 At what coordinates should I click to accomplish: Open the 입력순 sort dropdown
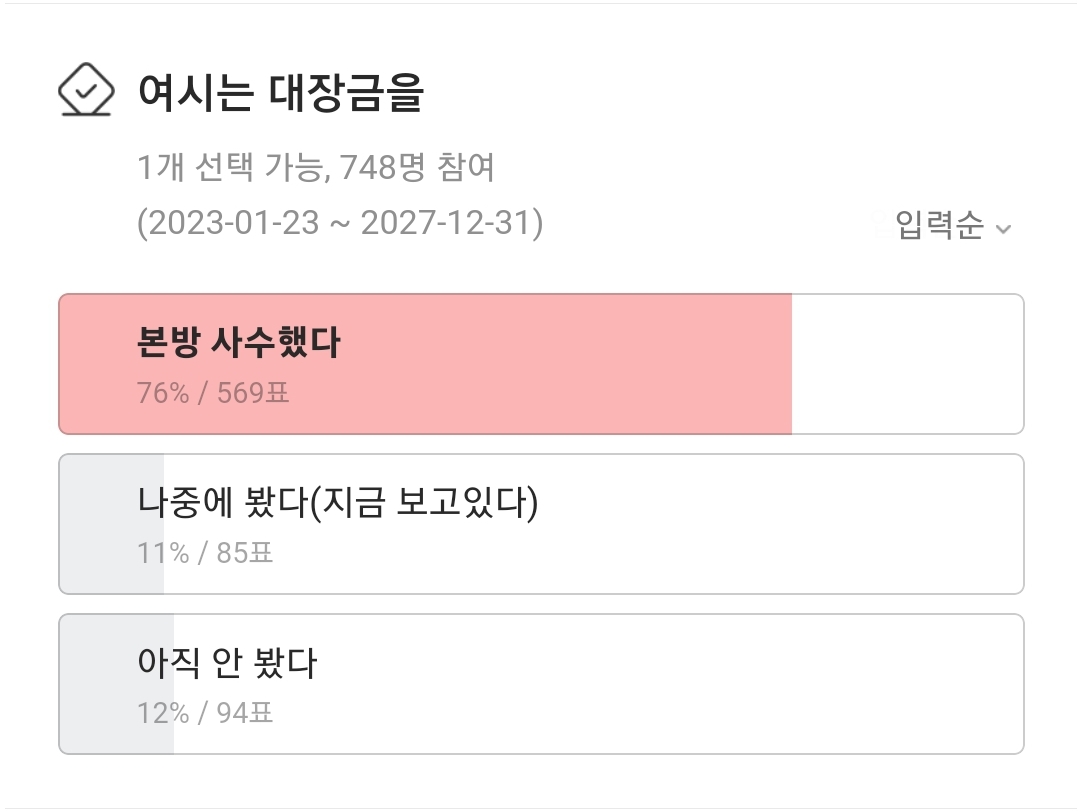pyautogui.click(x=953, y=225)
